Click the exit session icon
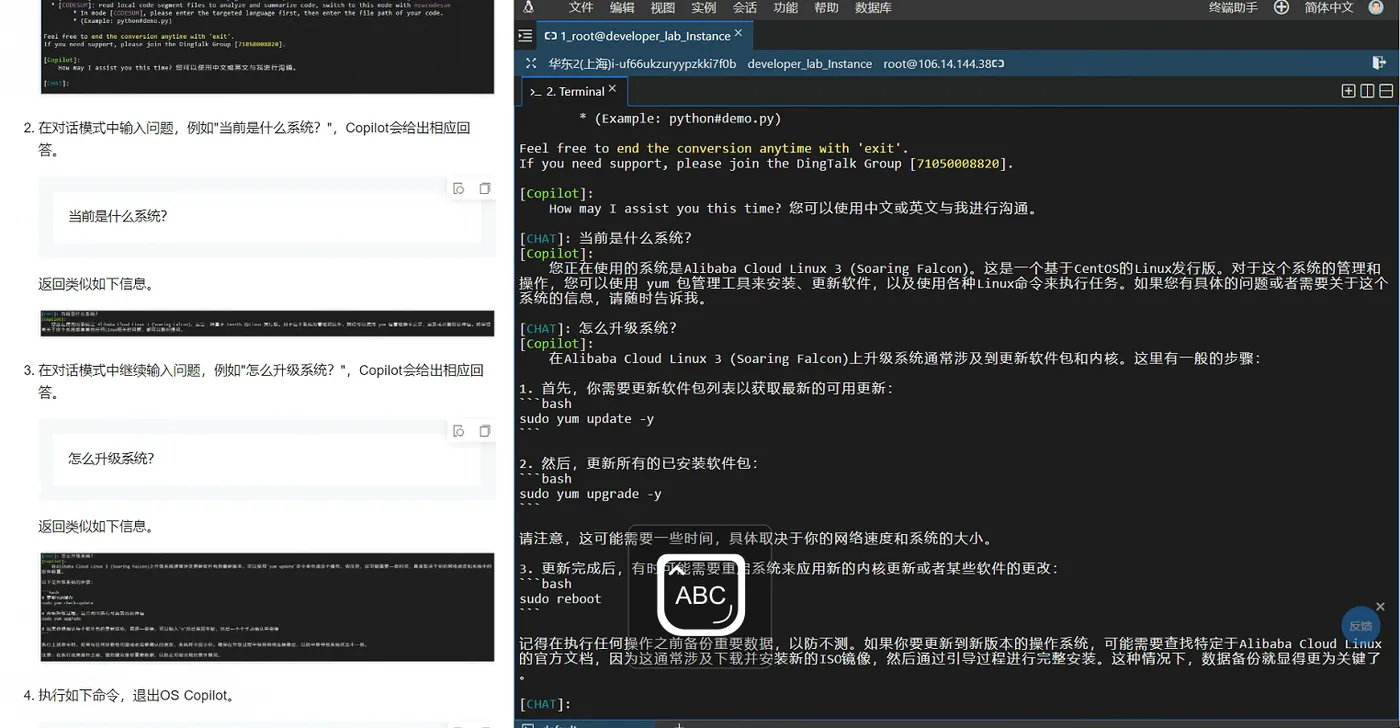 [1379, 63]
